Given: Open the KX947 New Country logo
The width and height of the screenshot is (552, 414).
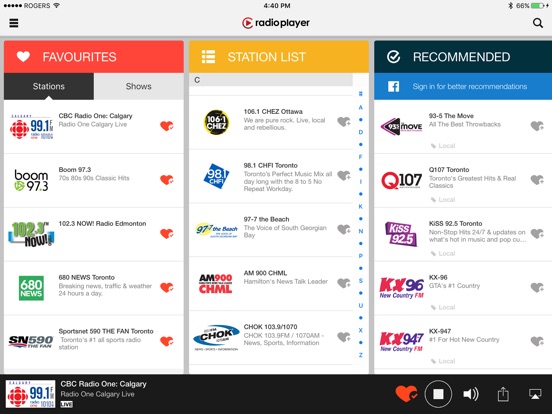Looking at the screenshot, I should click(401, 342).
